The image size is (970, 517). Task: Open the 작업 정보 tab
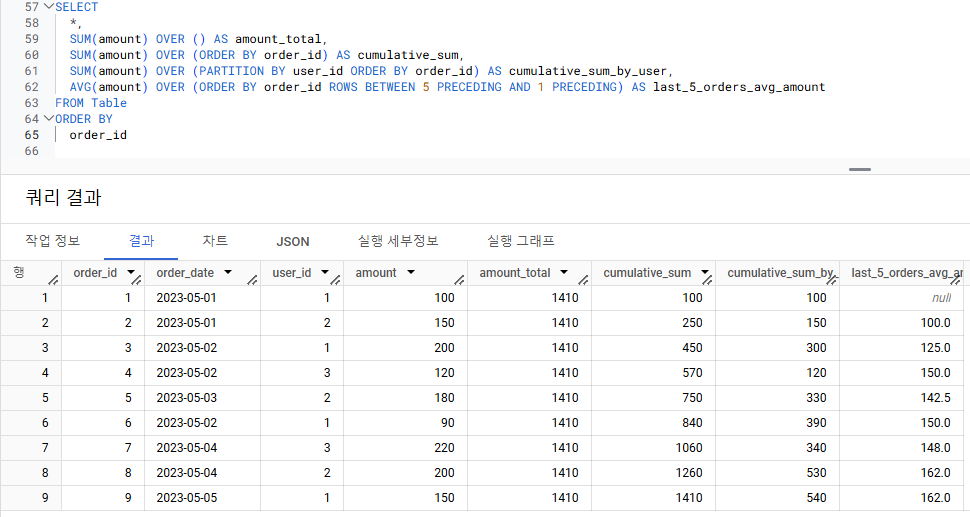coord(53,241)
